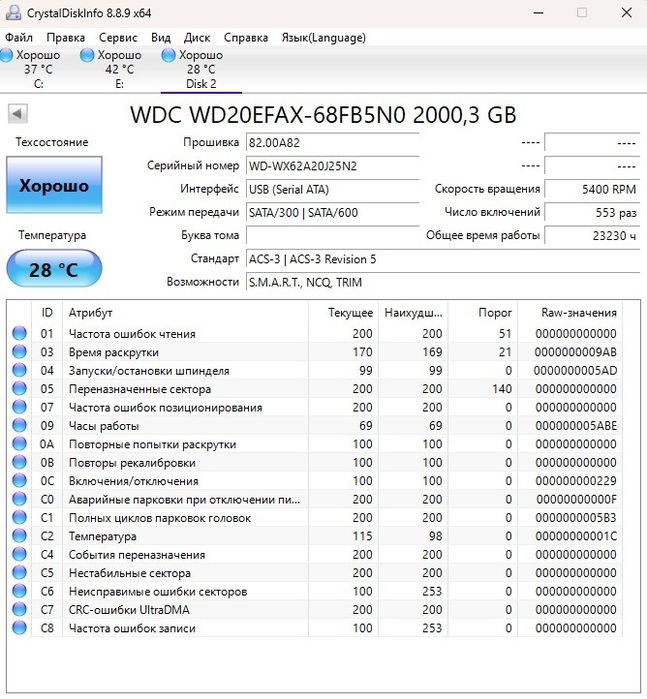The width and height of the screenshot is (647, 699).
Task: Click the rotation speed field 5400 RPM
Action: [592, 189]
